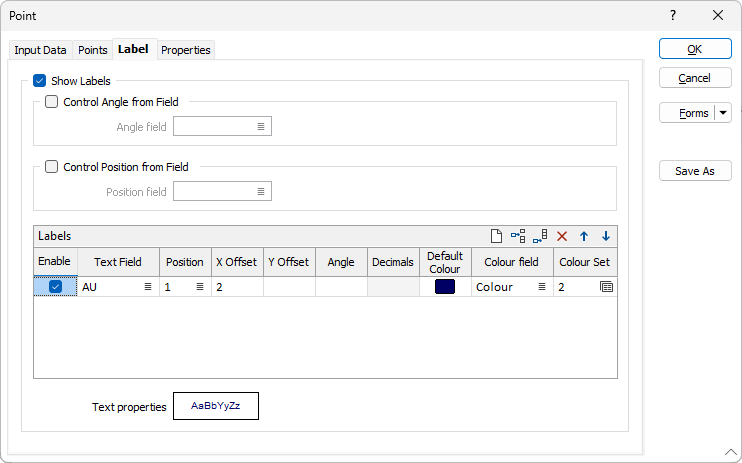Enable Control Position from Field
The height and width of the screenshot is (463, 742).
51,167
